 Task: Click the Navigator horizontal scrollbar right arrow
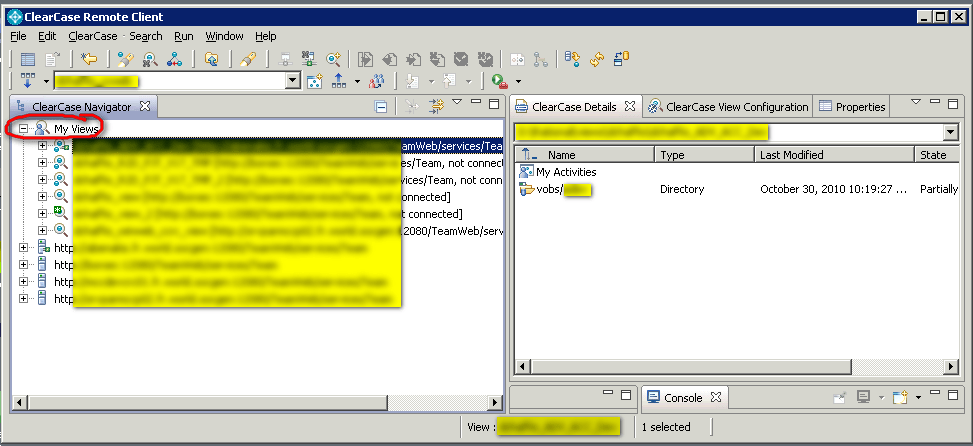coord(495,403)
